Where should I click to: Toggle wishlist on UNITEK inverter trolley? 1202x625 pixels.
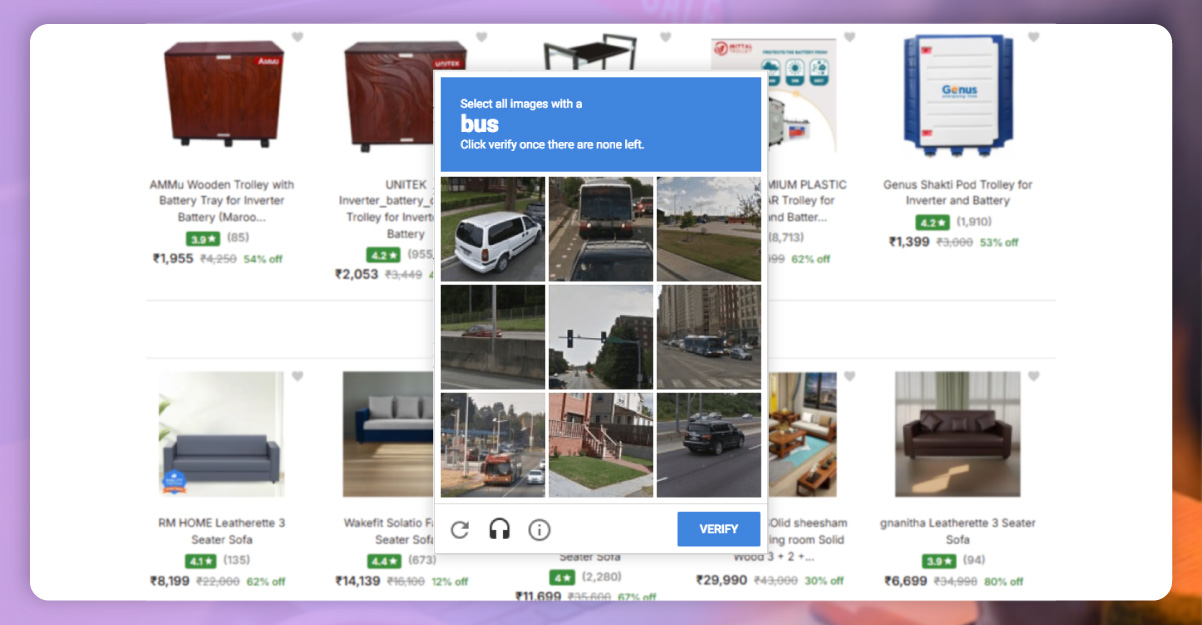pyautogui.click(x=479, y=37)
